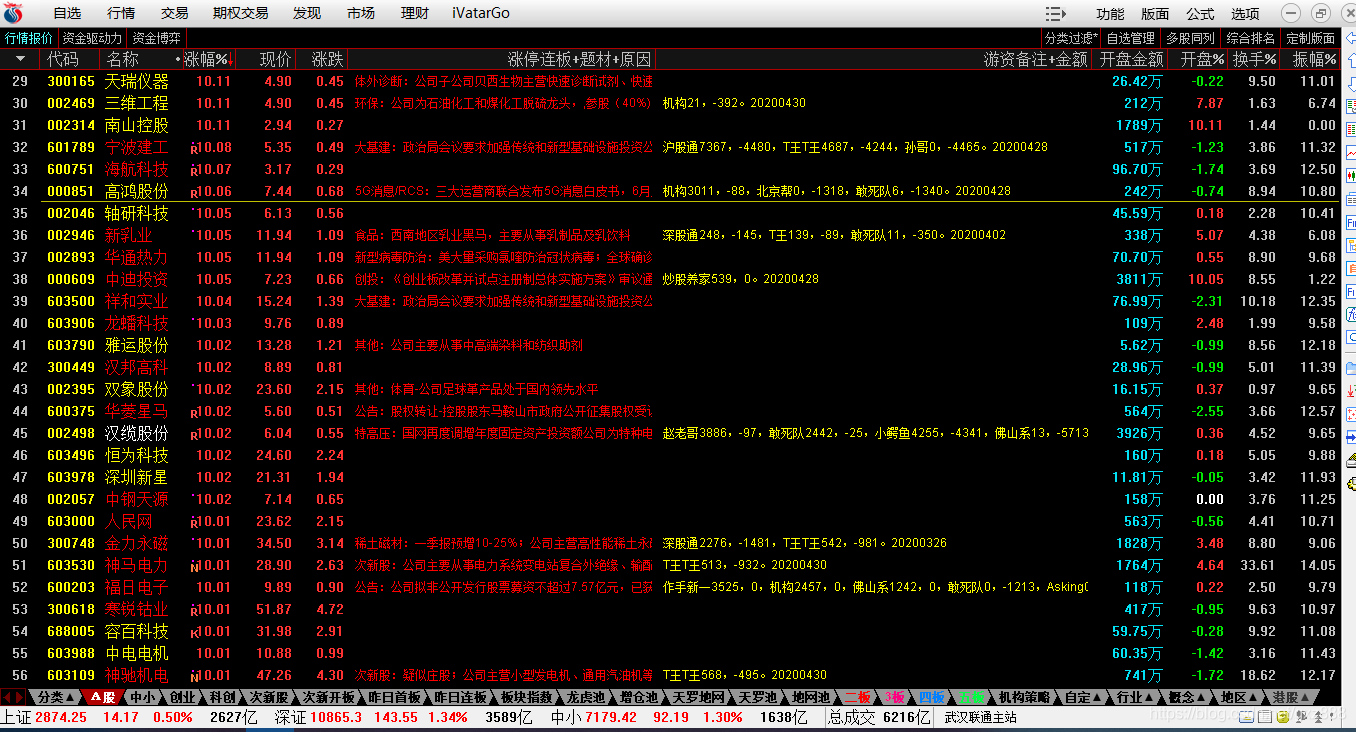Image resolution: width=1356 pixels, height=732 pixels.
Task: Open the 行情 menu
Action: [x=121, y=13]
